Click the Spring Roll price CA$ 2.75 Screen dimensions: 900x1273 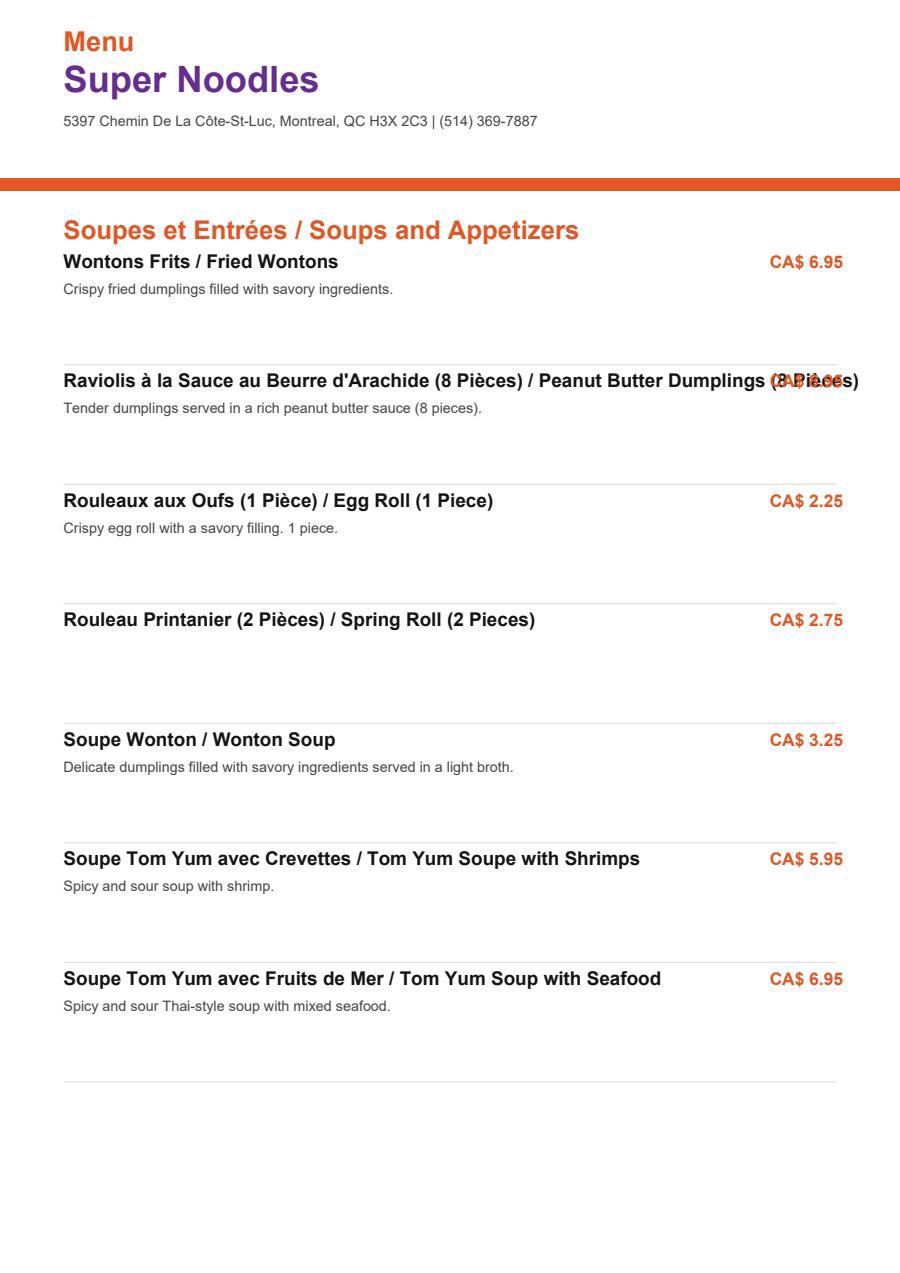806,620
